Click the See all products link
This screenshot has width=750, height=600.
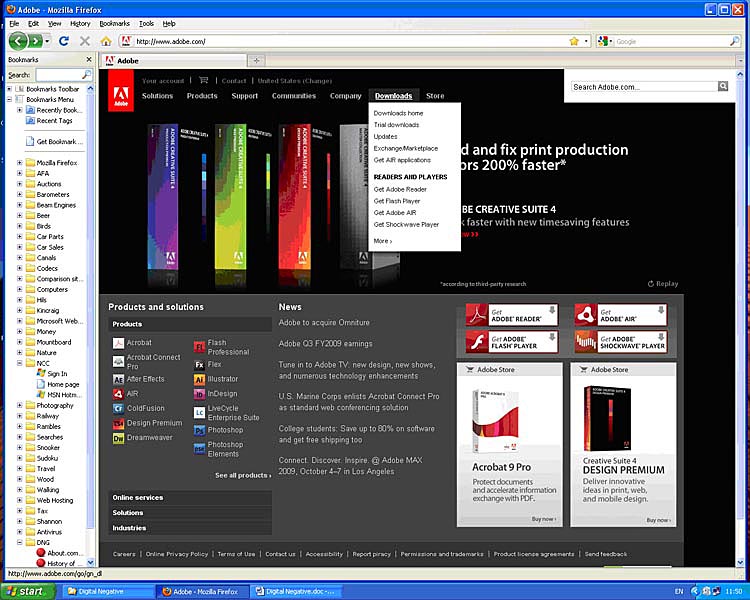242,475
